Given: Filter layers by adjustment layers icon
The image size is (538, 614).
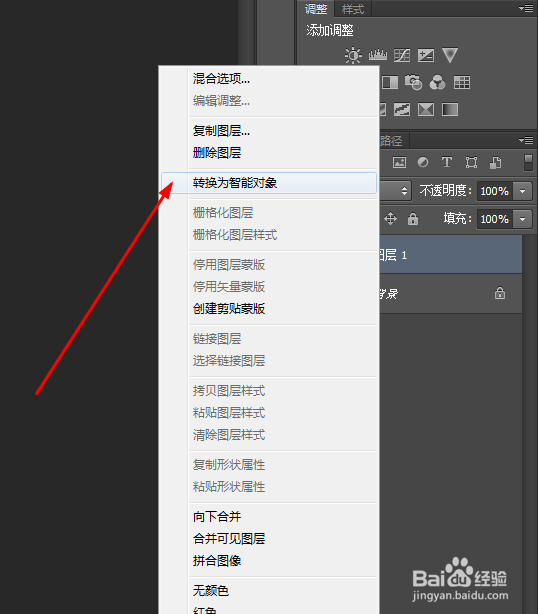Looking at the screenshot, I should (x=423, y=162).
